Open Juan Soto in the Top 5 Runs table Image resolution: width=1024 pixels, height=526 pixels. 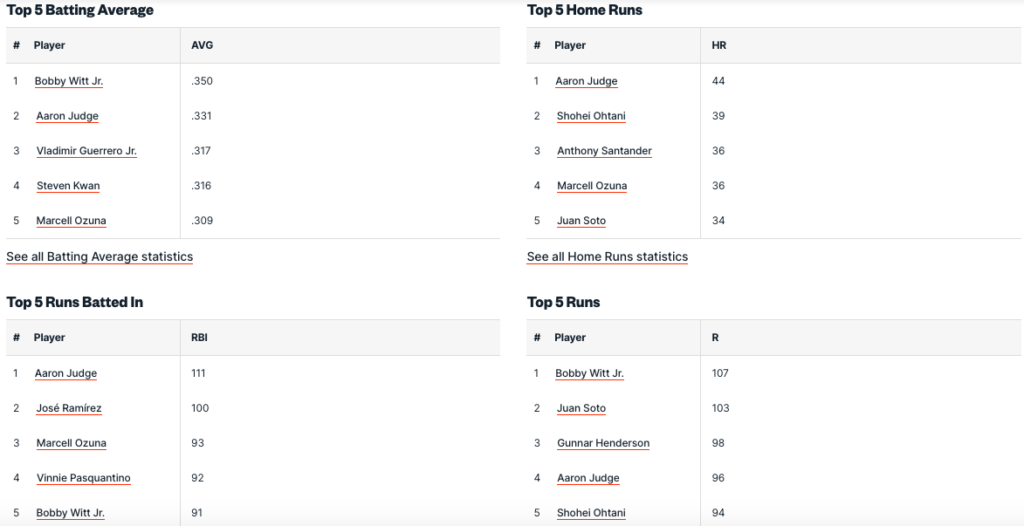click(x=581, y=408)
